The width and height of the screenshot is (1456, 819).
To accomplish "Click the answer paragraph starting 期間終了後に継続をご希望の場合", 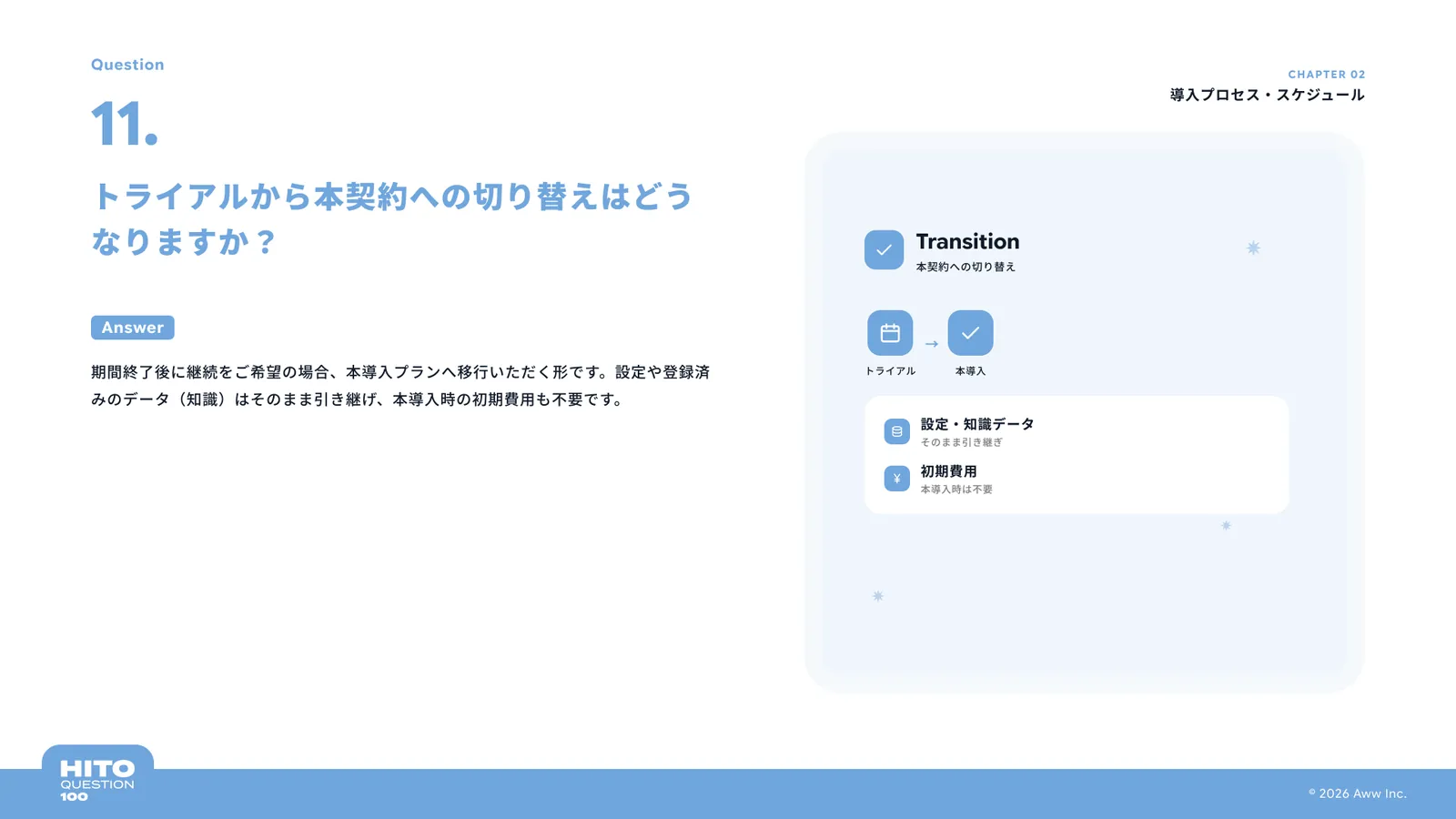I will click(x=400, y=386).
